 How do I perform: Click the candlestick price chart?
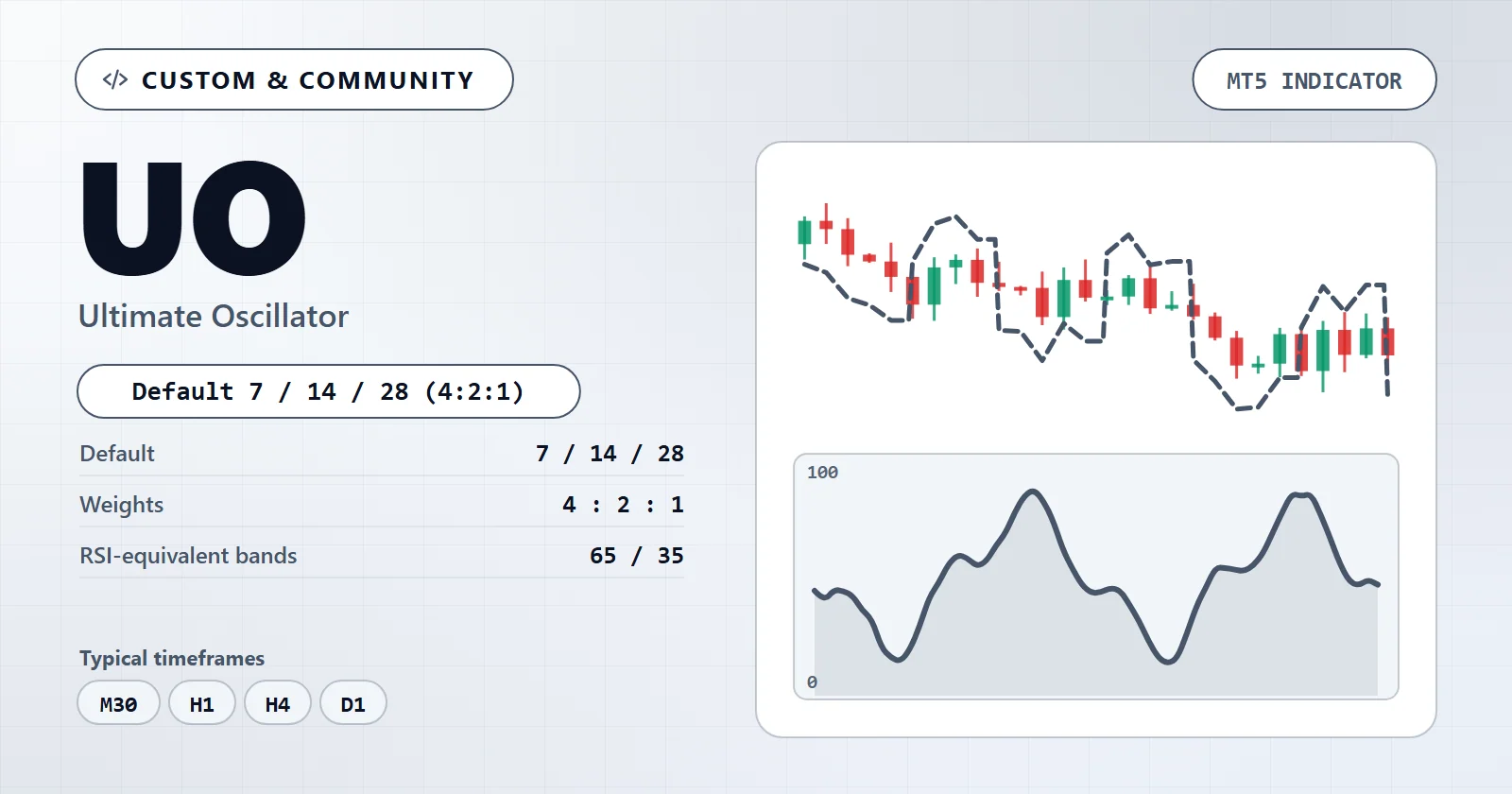point(1096,306)
